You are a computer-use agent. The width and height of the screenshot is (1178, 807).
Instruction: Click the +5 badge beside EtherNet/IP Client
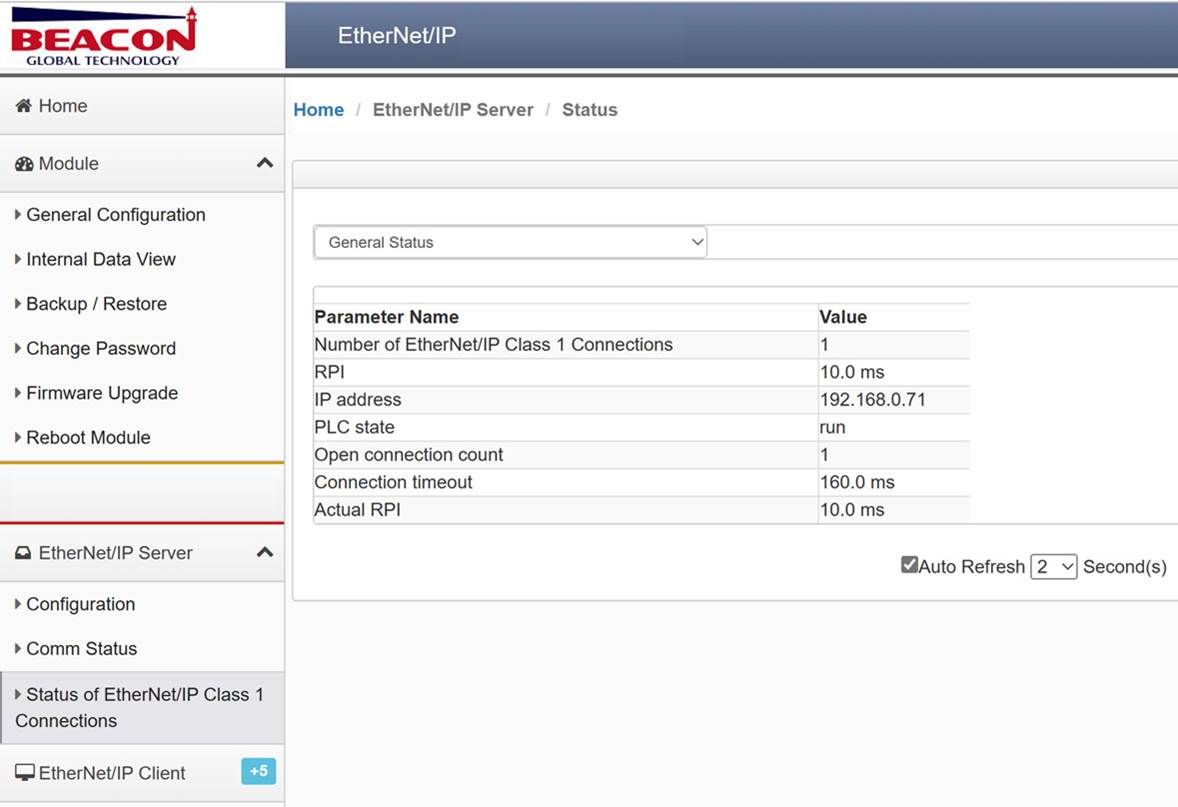(258, 771)
